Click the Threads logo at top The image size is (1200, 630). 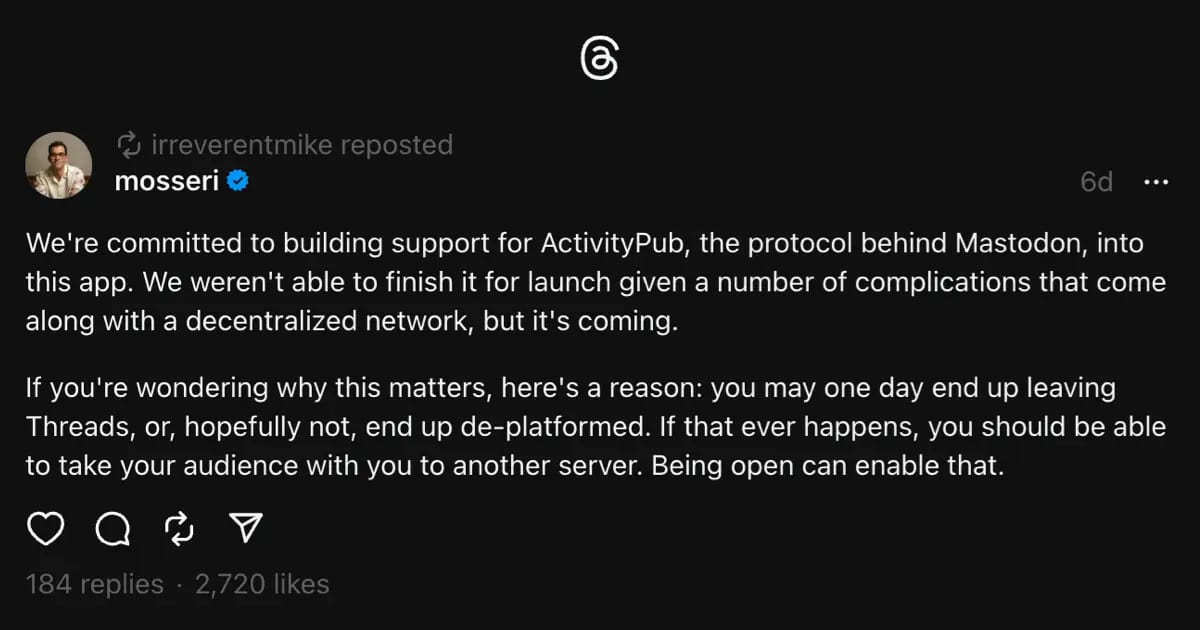click(600, 61)
